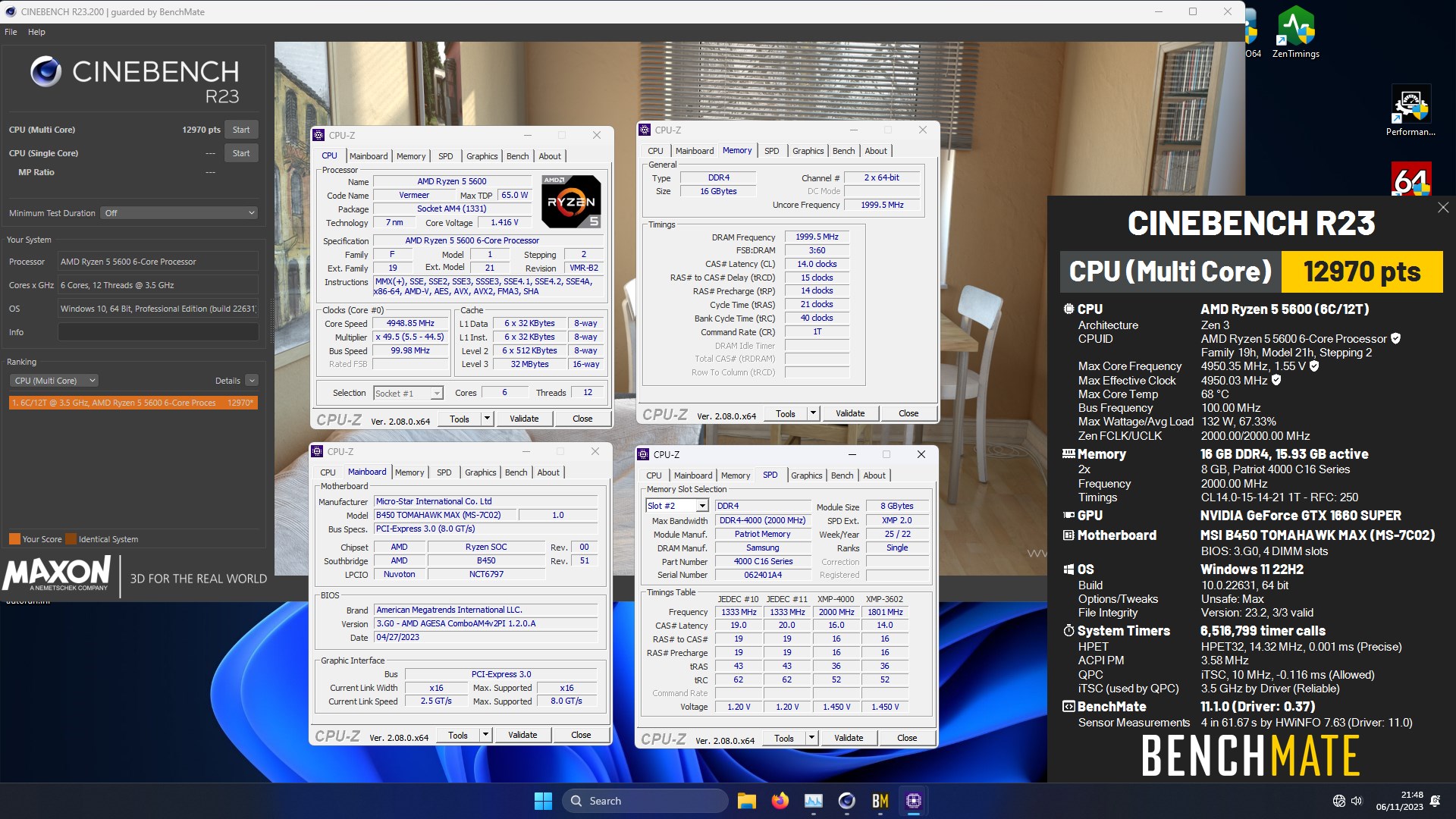Switch to Bench tab in CPU-Z CPU window
Screen dimensions: 1456x819
[x=517, y=156]
